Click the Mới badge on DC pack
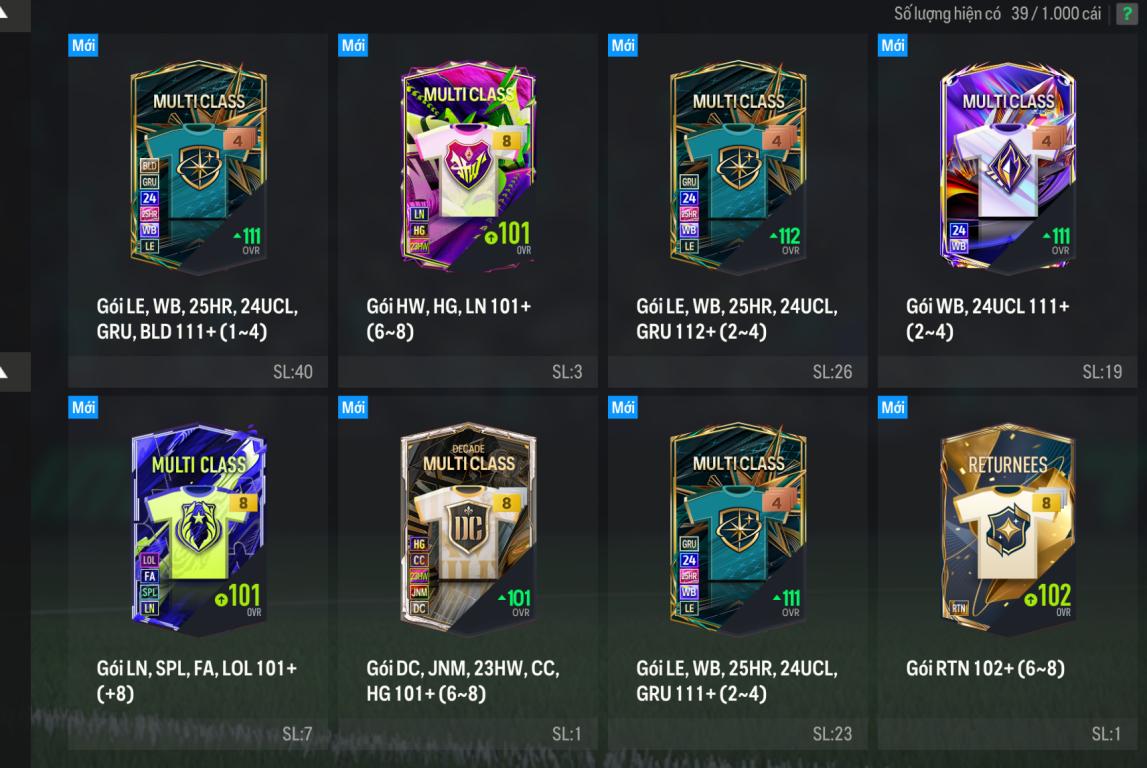The height and width of the screenshot is (768, 1147). 353,407
